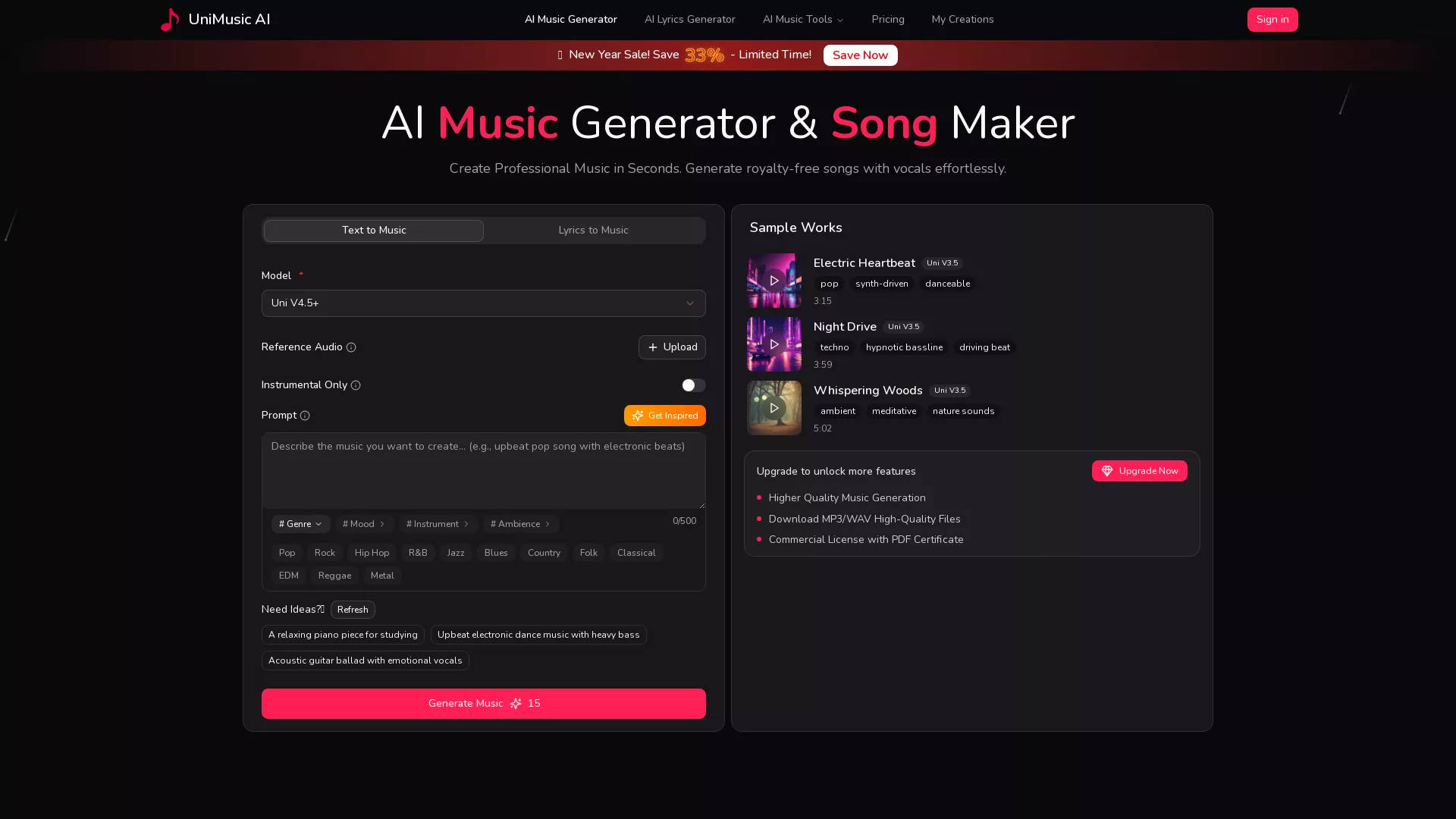Viewport: 1456px width, 819px height.
Task: Click the Reference Audio info icon
Action: pyautogui.click(x=351, y=347)
